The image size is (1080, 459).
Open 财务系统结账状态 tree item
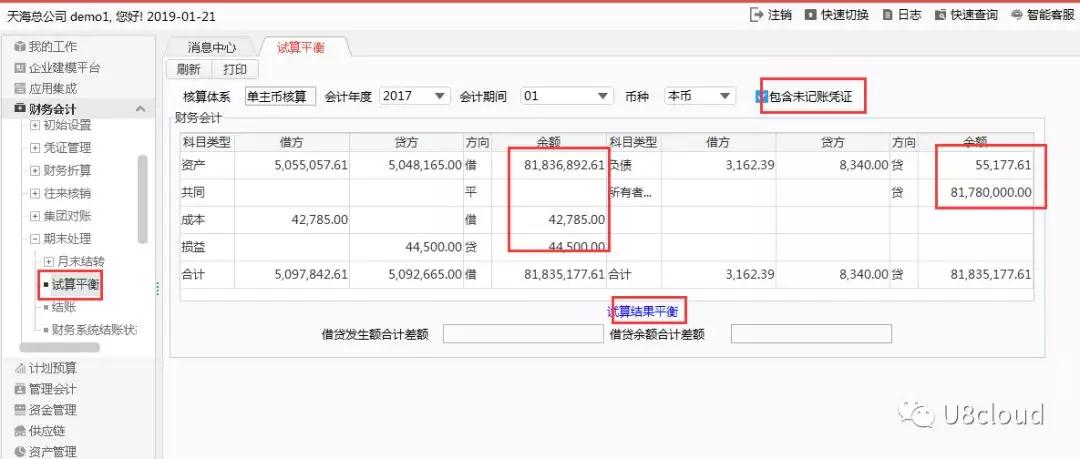pos(94,329)
